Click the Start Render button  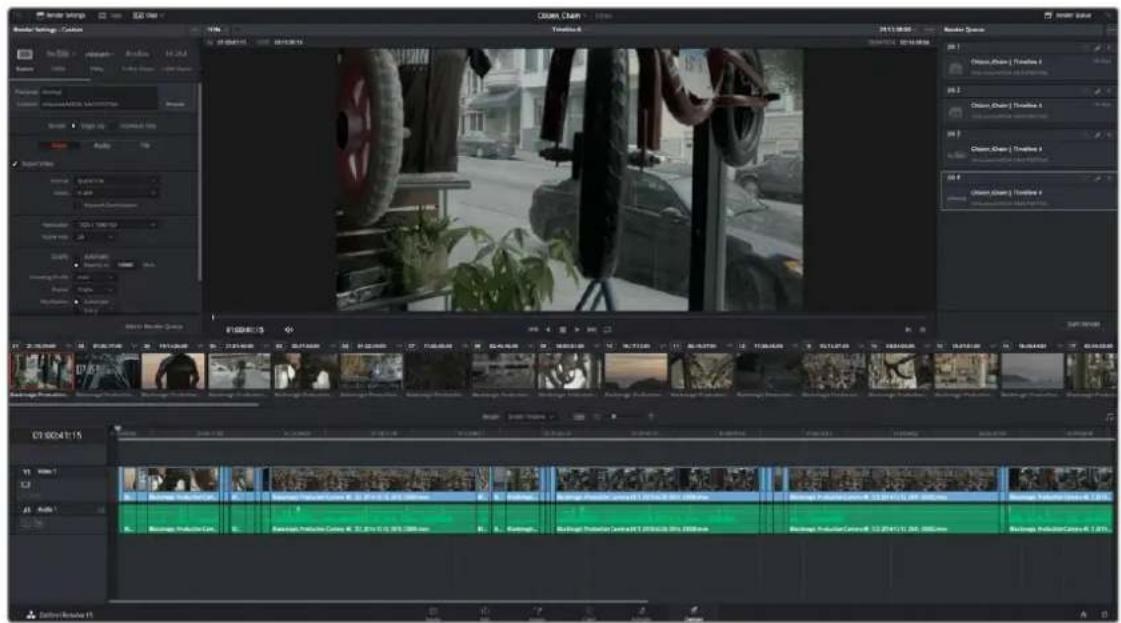pyautogui.click(x=1084, y=325)
